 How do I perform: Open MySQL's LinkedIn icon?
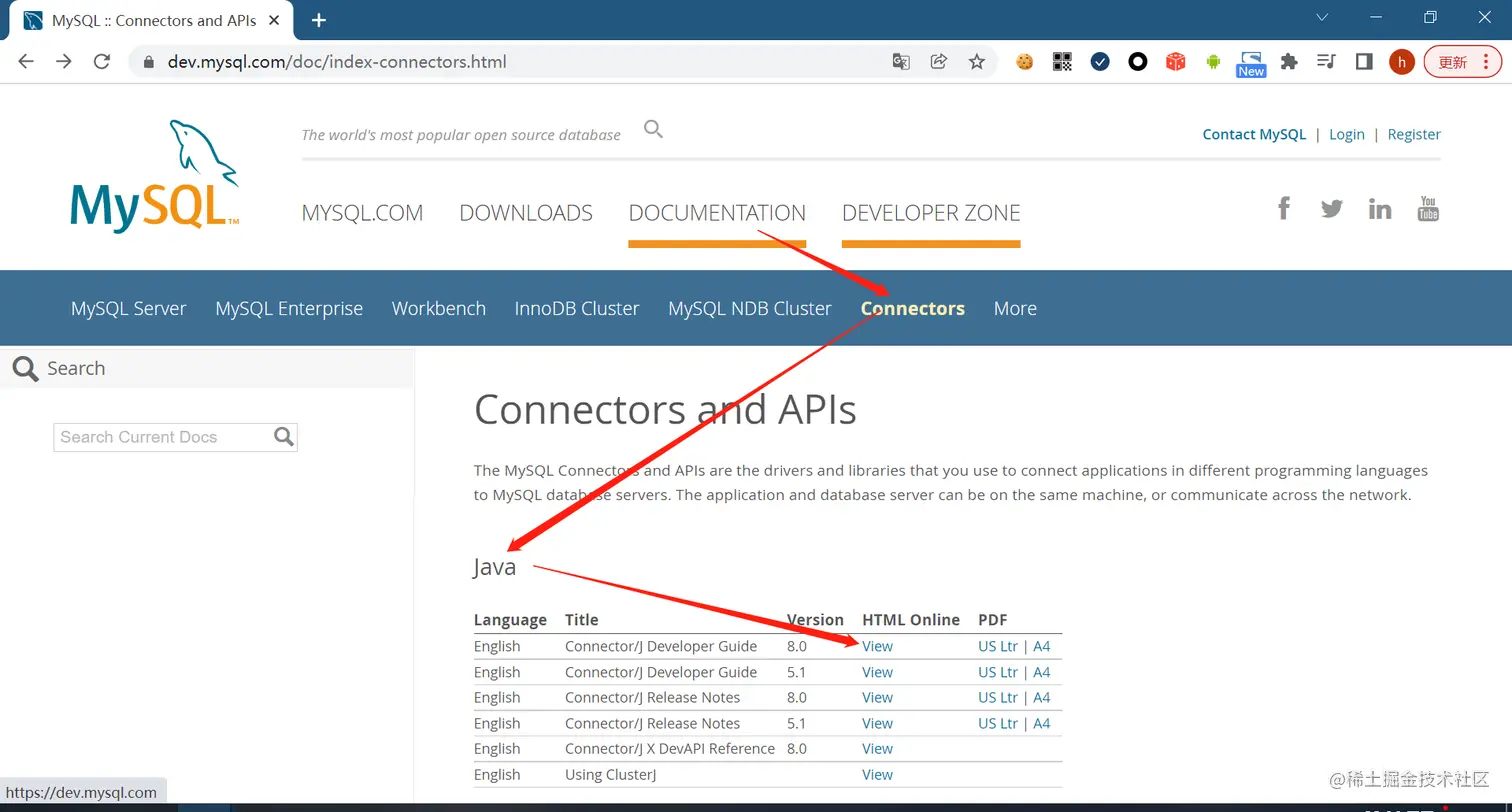click(1380, 208)
